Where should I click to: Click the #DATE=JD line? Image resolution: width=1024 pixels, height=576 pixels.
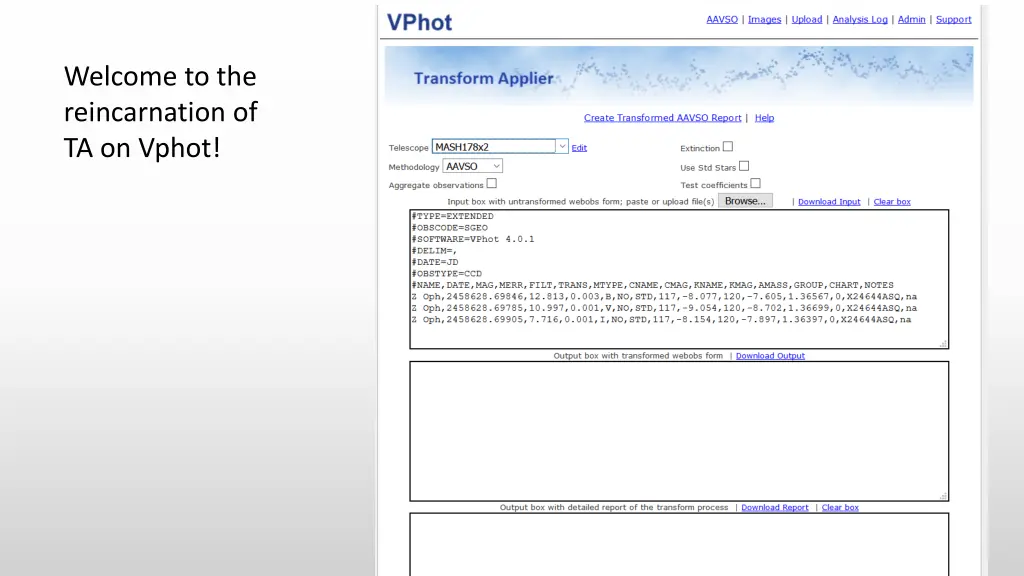(x=435, y=262)
